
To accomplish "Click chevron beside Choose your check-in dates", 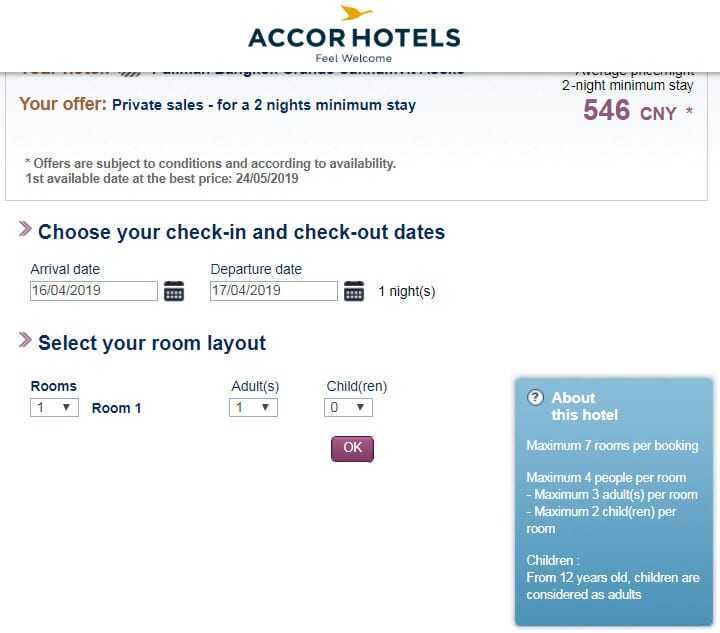I will (25, 229).
